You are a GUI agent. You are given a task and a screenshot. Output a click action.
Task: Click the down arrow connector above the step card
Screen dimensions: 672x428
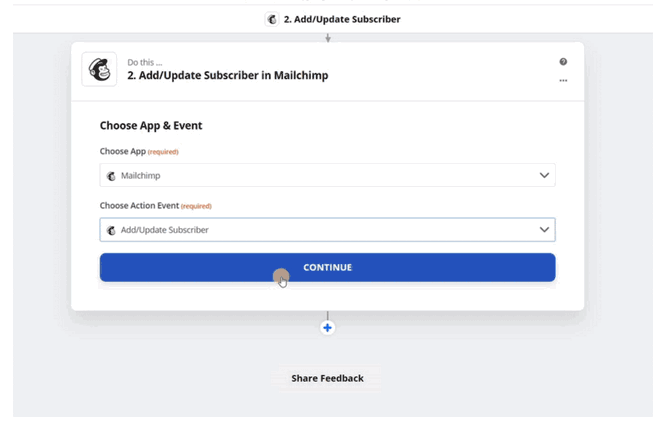(328, 38)
